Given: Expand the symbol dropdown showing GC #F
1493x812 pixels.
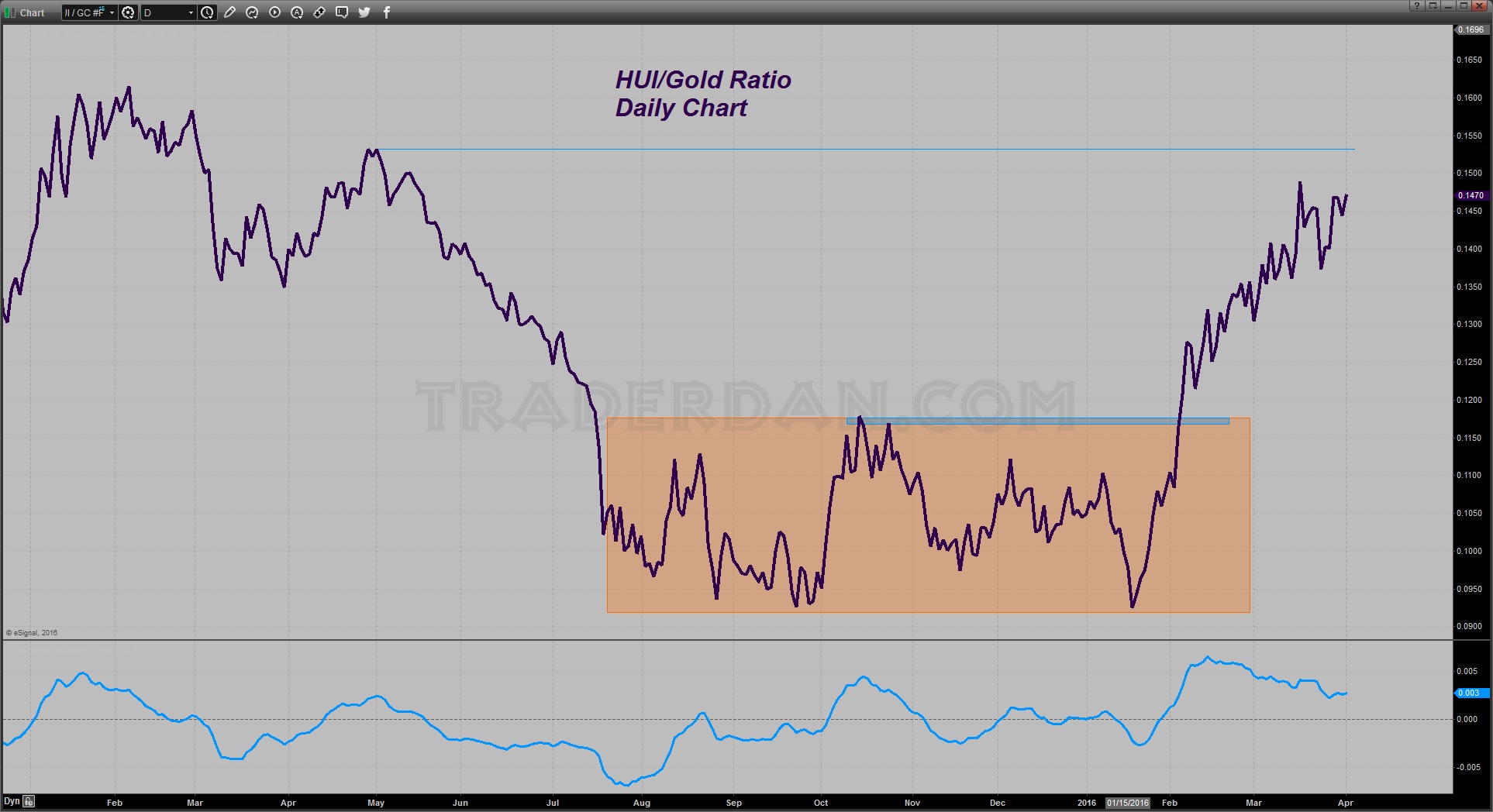Looking at the screenshot, I should [x=112, y=12].
